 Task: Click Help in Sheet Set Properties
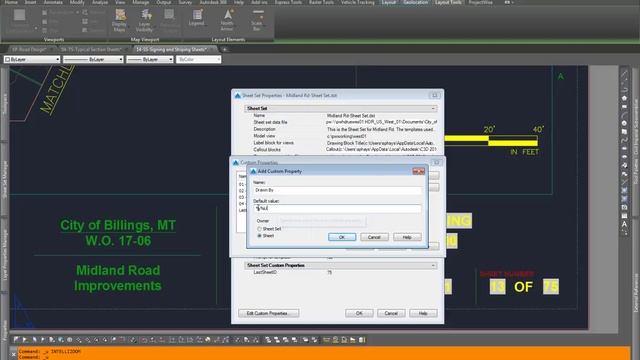coord(423,313)
